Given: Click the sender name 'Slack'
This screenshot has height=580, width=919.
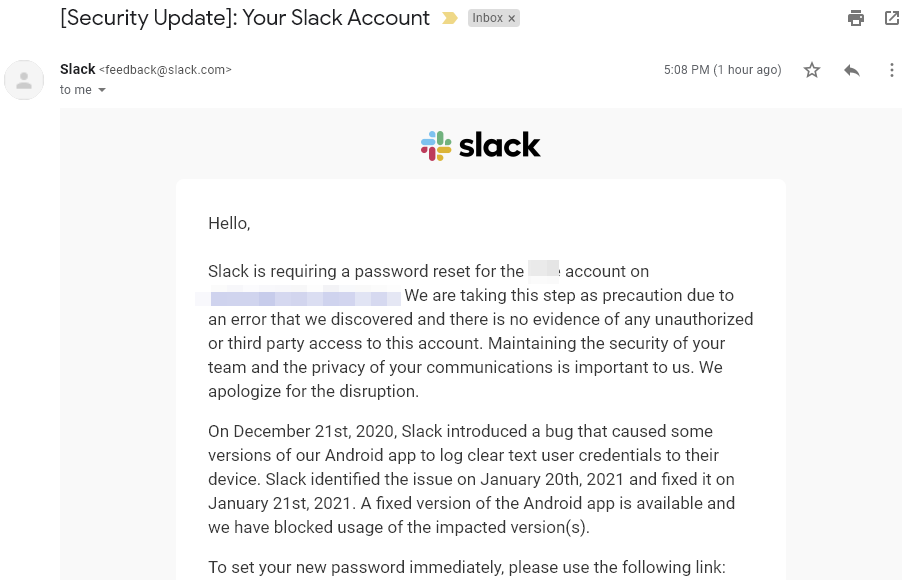Looking at the screenshot, I should pos(77,69).
